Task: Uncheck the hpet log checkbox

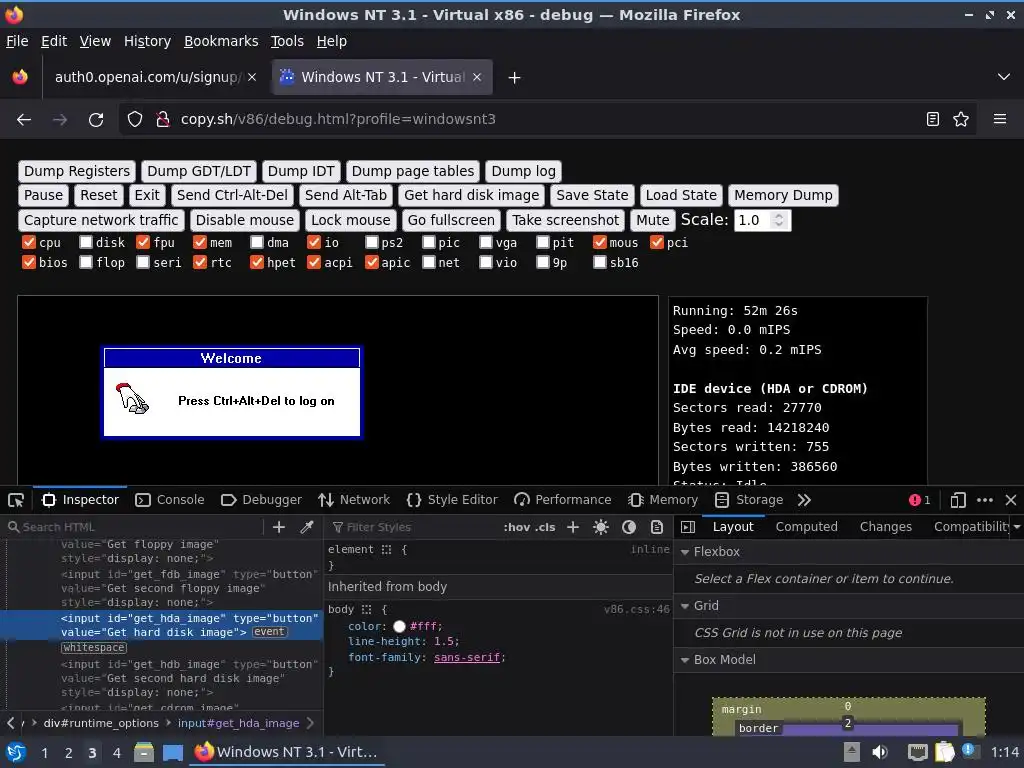Action: click(257, 262)
